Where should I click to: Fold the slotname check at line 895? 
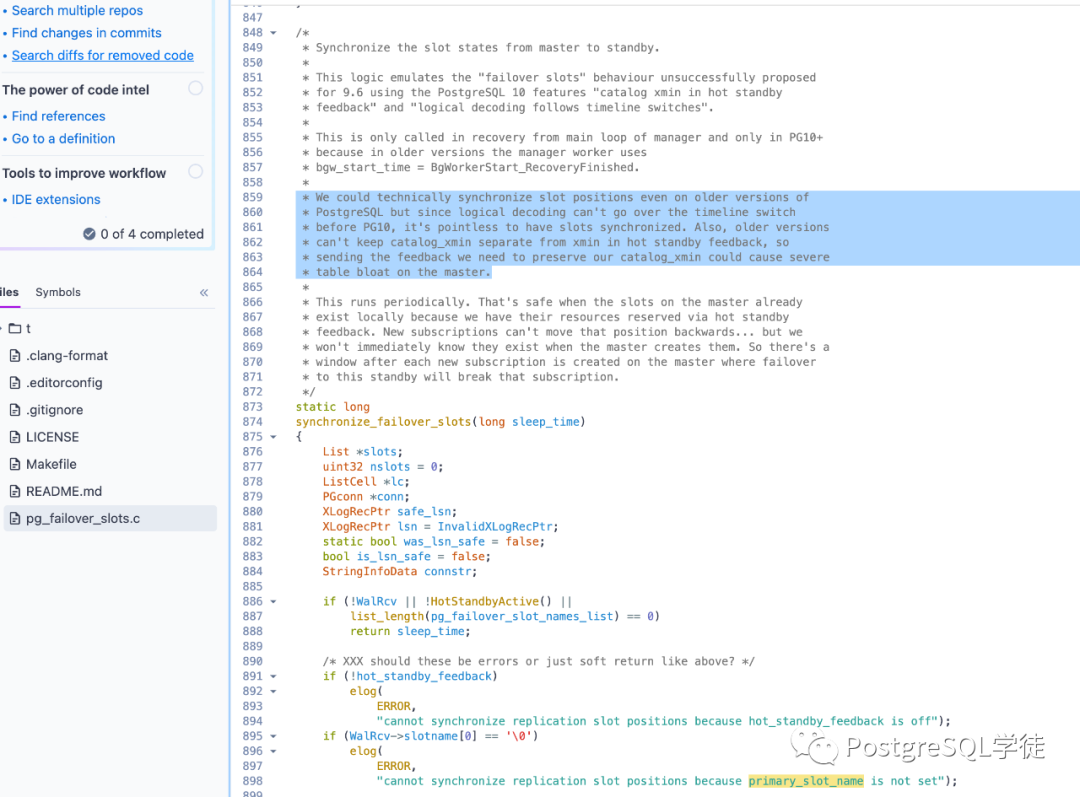(273, 736)
